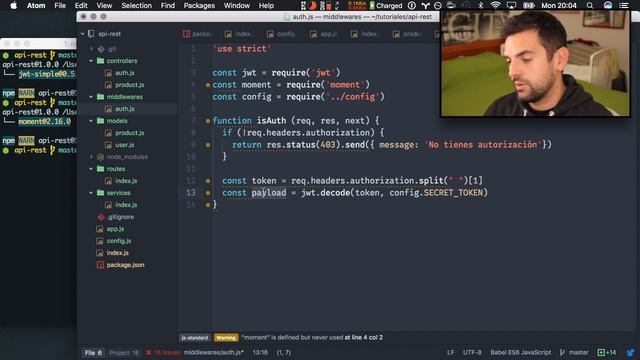Click the bird icon in status bar
This screenshot has height=360, width=640.
tap(630, 352)
